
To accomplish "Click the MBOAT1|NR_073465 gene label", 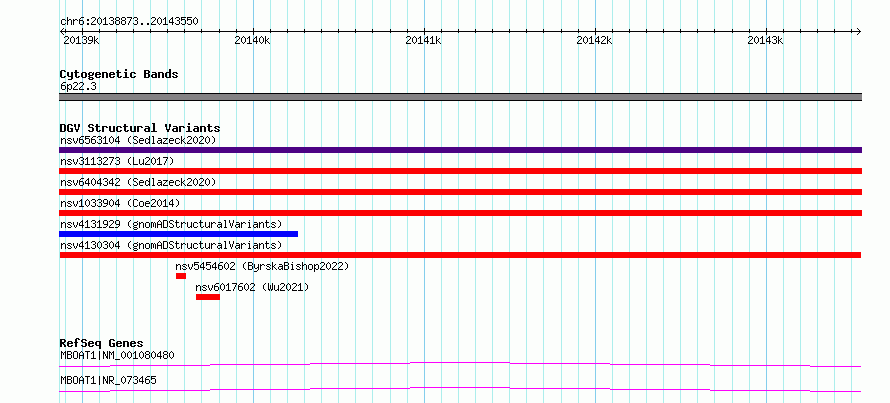I will coord(108,380).
